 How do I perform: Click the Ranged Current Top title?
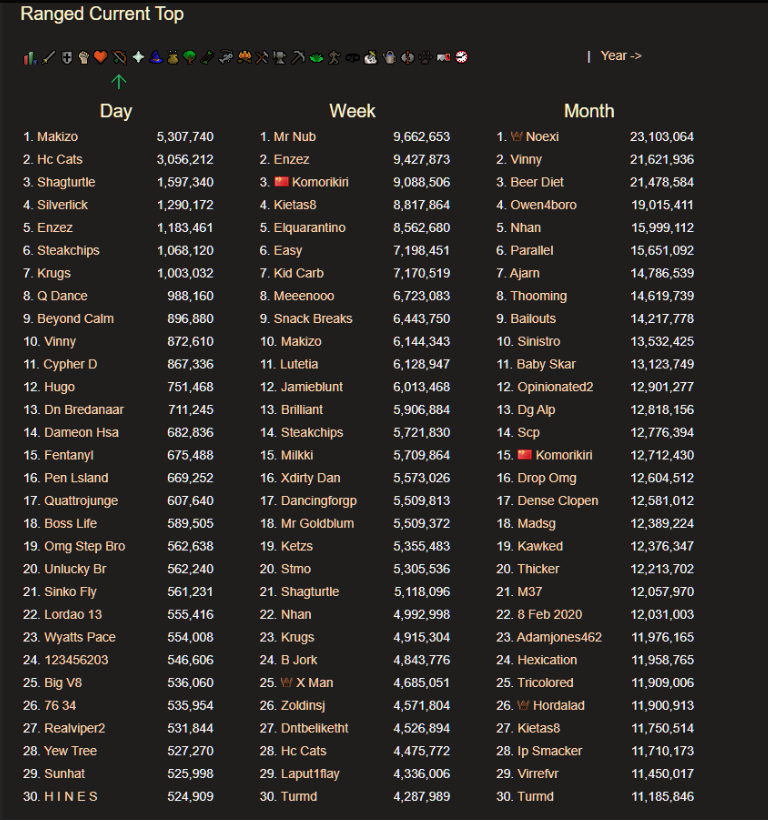[x=102, y=14]
